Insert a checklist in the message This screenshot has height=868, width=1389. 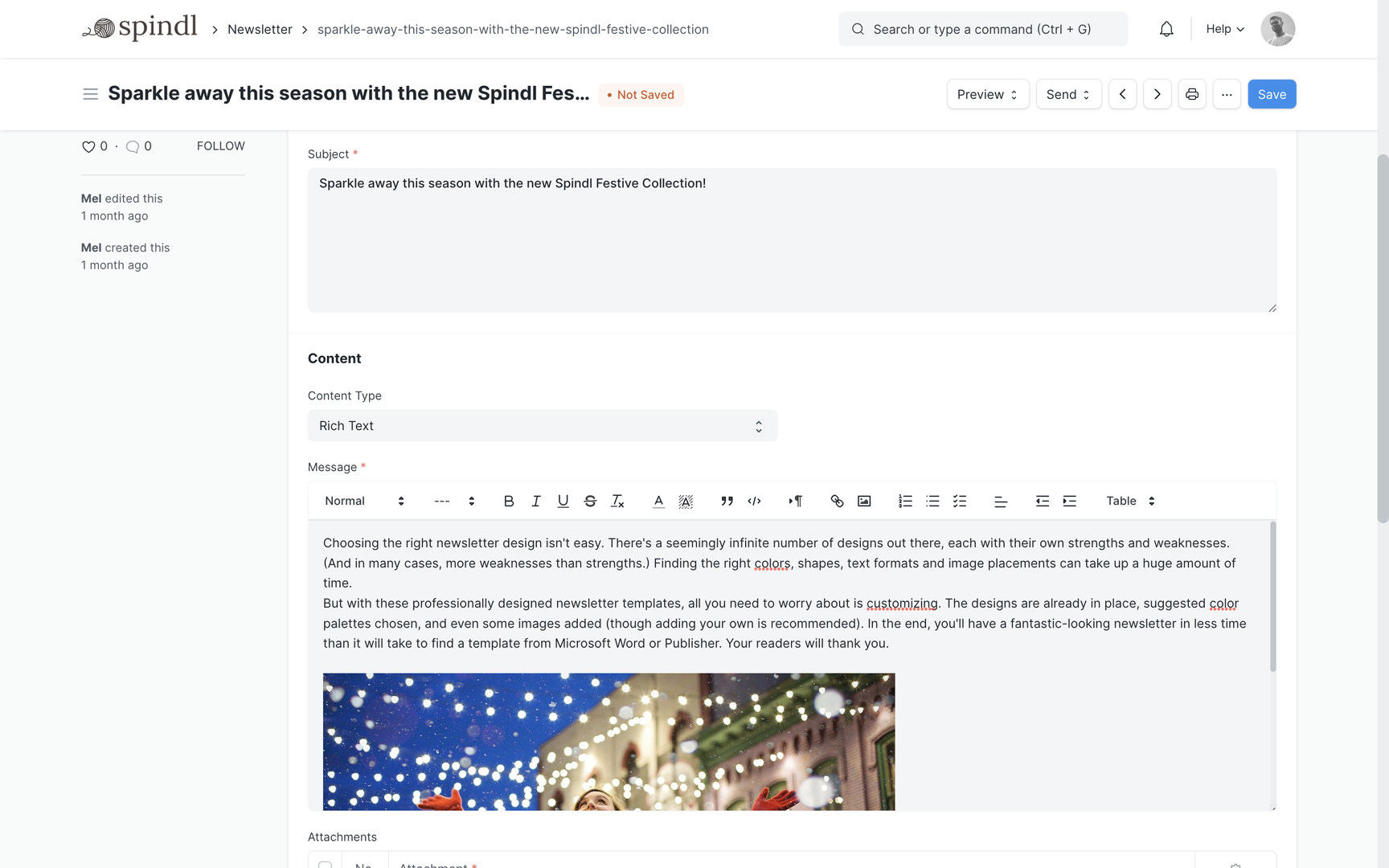(x=960, y=501)
